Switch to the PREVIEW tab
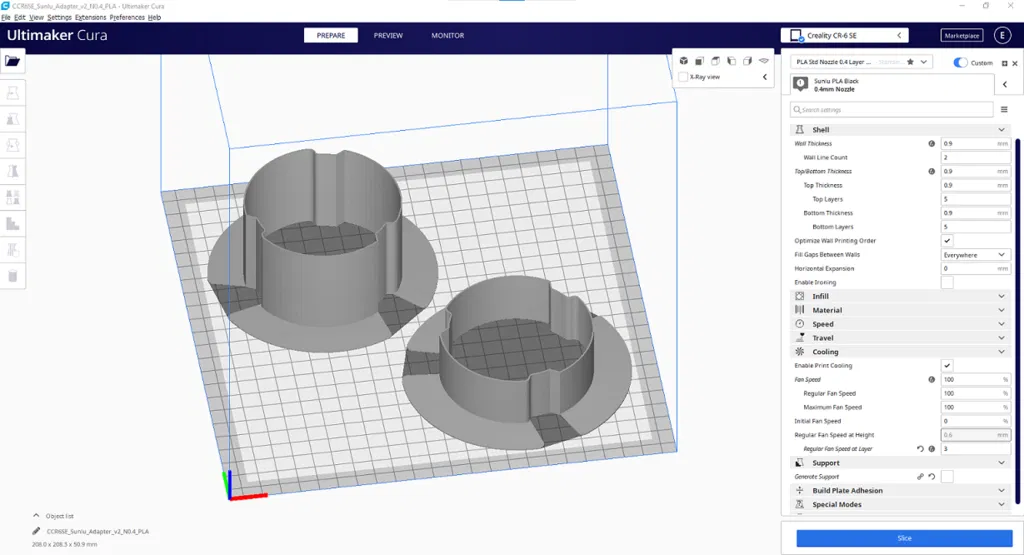The width and height of the screenshot is (1024, 555). point(388,36)
